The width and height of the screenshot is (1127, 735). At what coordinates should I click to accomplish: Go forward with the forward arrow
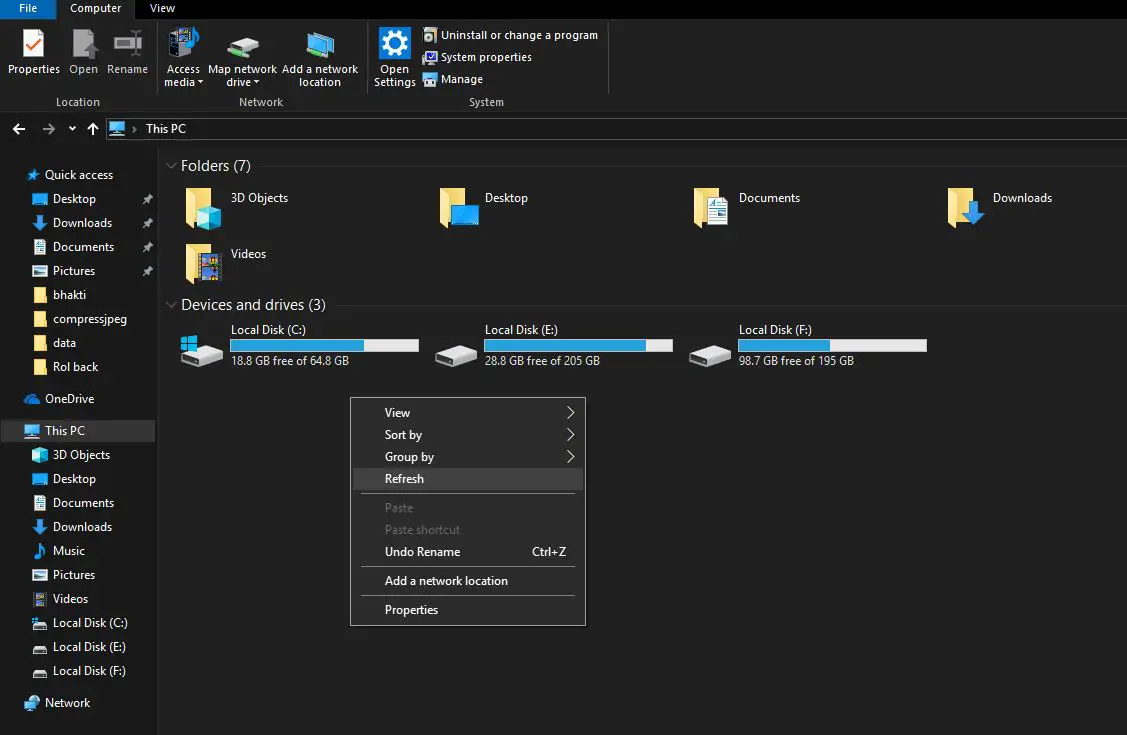click(x=49, y=129)
